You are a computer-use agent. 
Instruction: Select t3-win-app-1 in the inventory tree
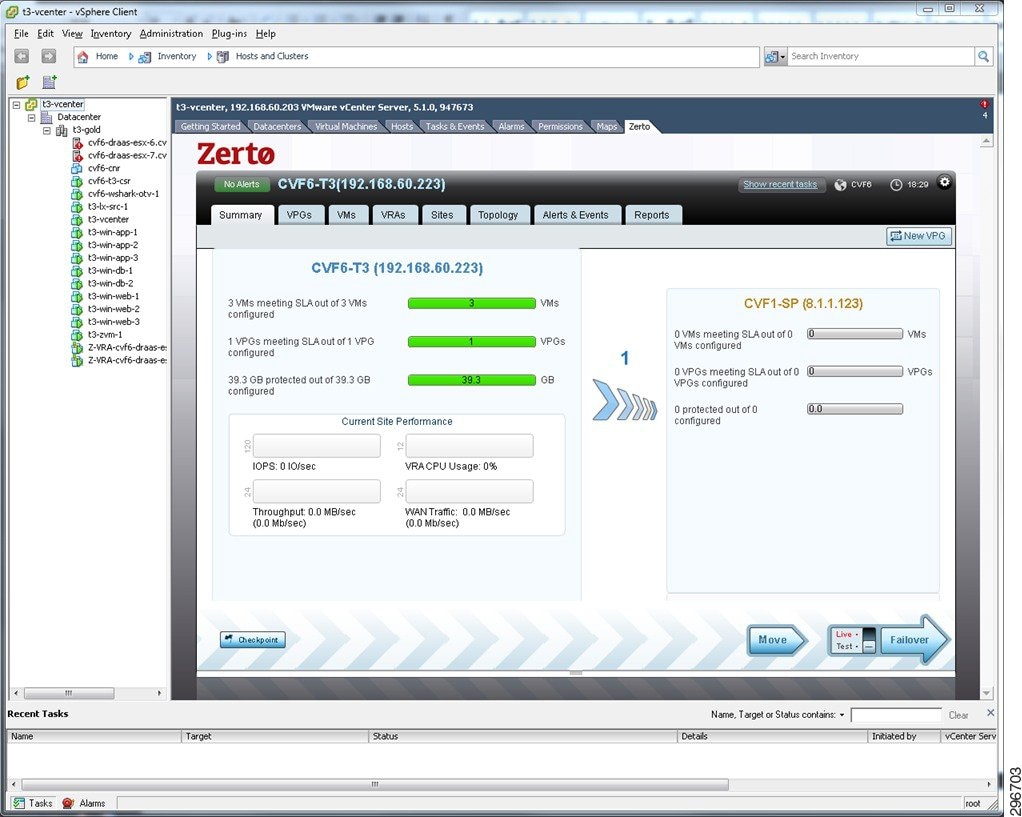[x=104, y=232]
